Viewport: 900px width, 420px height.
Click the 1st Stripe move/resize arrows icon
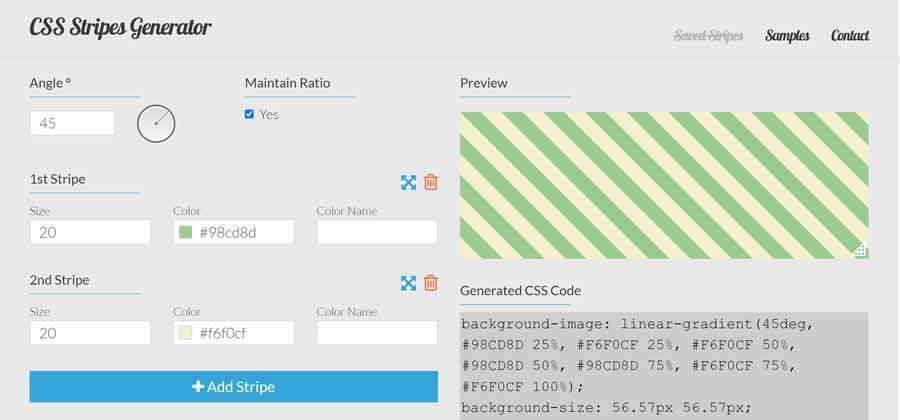pos(408,182)
